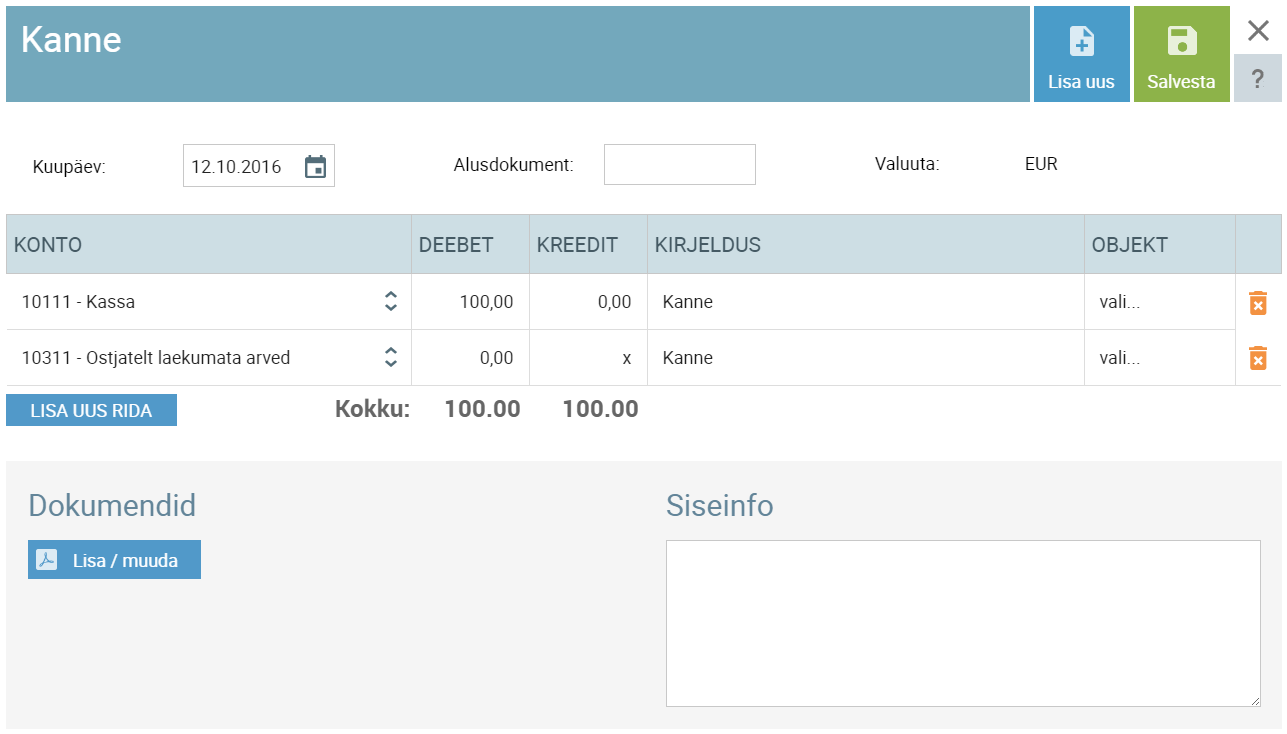Click the PDF icon on Lisa / muuda
Image resolution: width=1287 pixels, height=734 pixels.
tap(47, 560)
